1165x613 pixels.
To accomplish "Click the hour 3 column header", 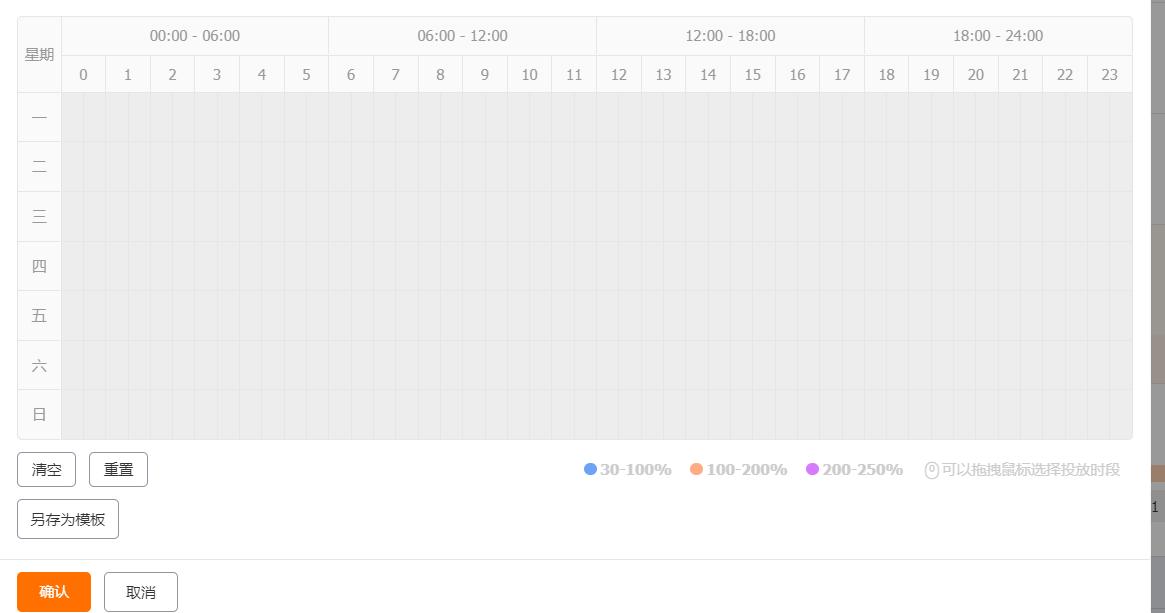I will tap(217, 74).
